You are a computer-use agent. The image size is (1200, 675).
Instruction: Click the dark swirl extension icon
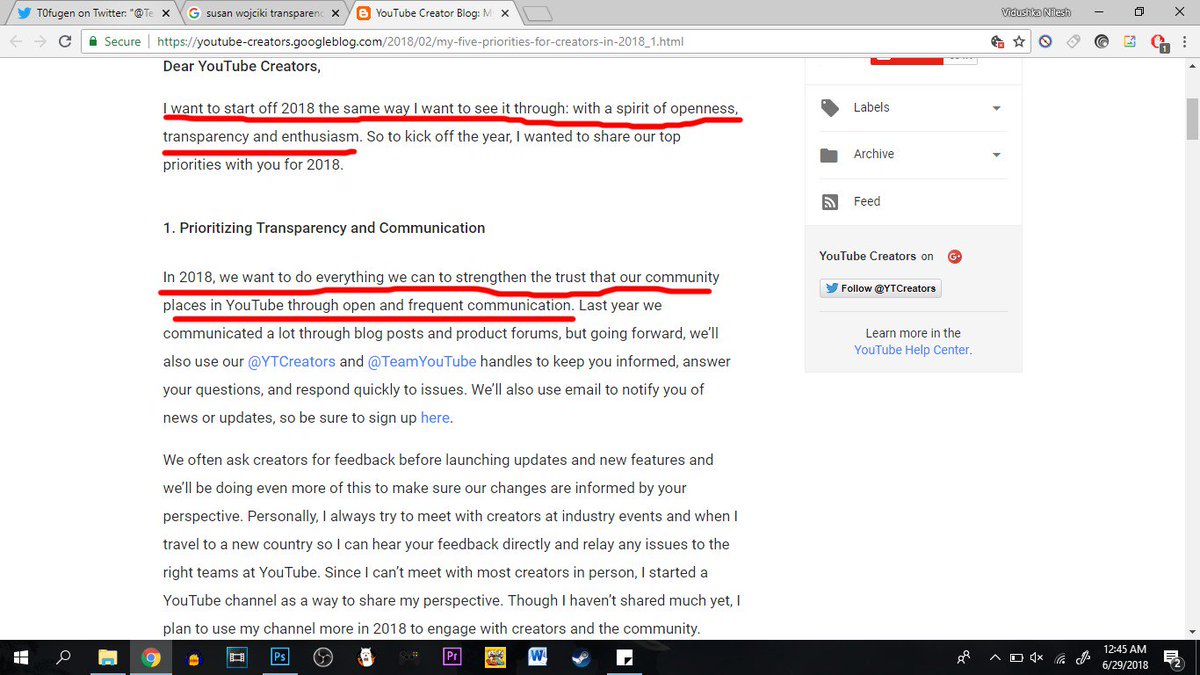1102,42
